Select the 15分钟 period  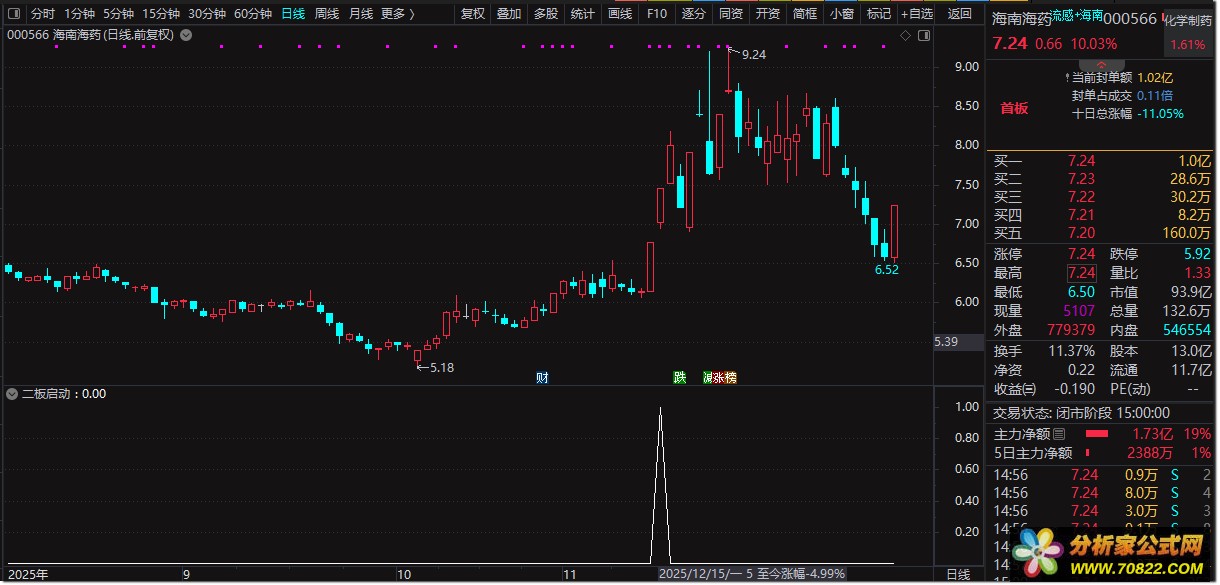161,14
